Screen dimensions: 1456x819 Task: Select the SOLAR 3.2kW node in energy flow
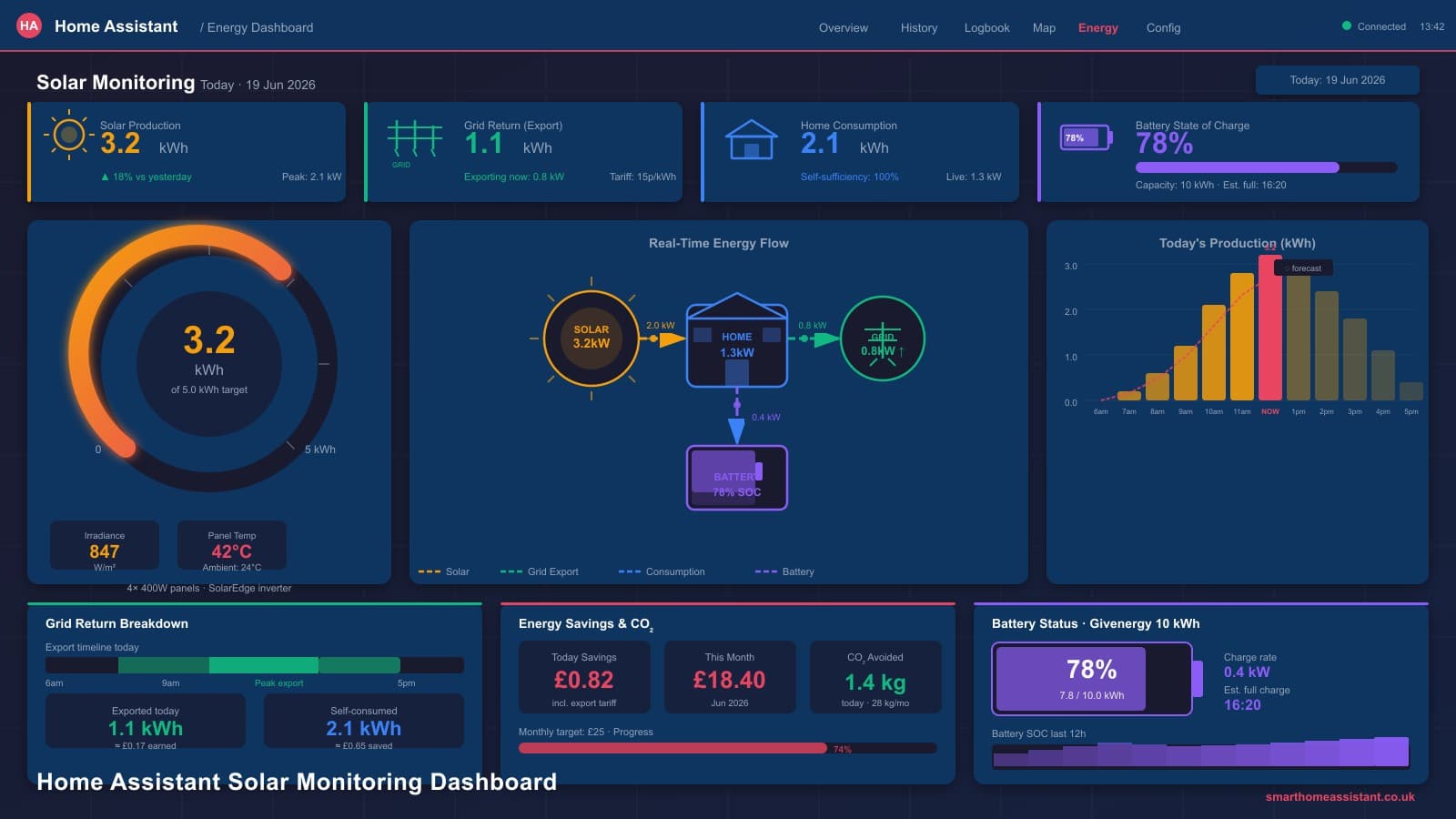[x=591, y=338]
